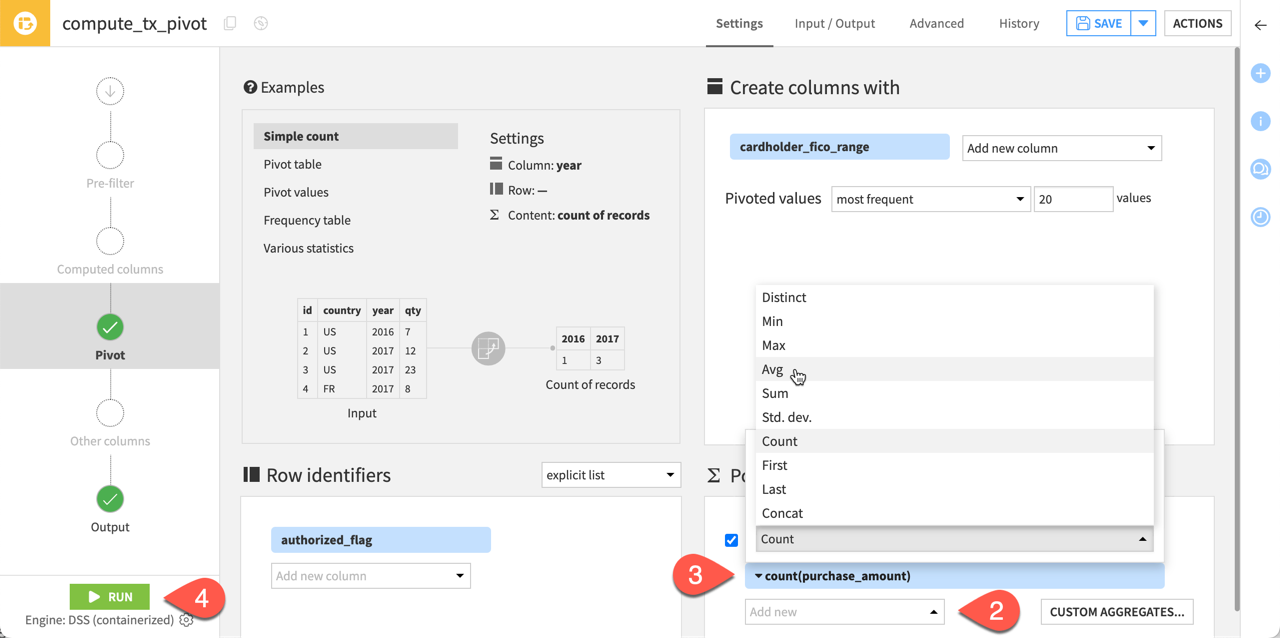This screenshot has width=1280, height=639.
Task: Enable the checkbox beside the Count aggregate
Action: pyautogui.click(x=731, y=539)
